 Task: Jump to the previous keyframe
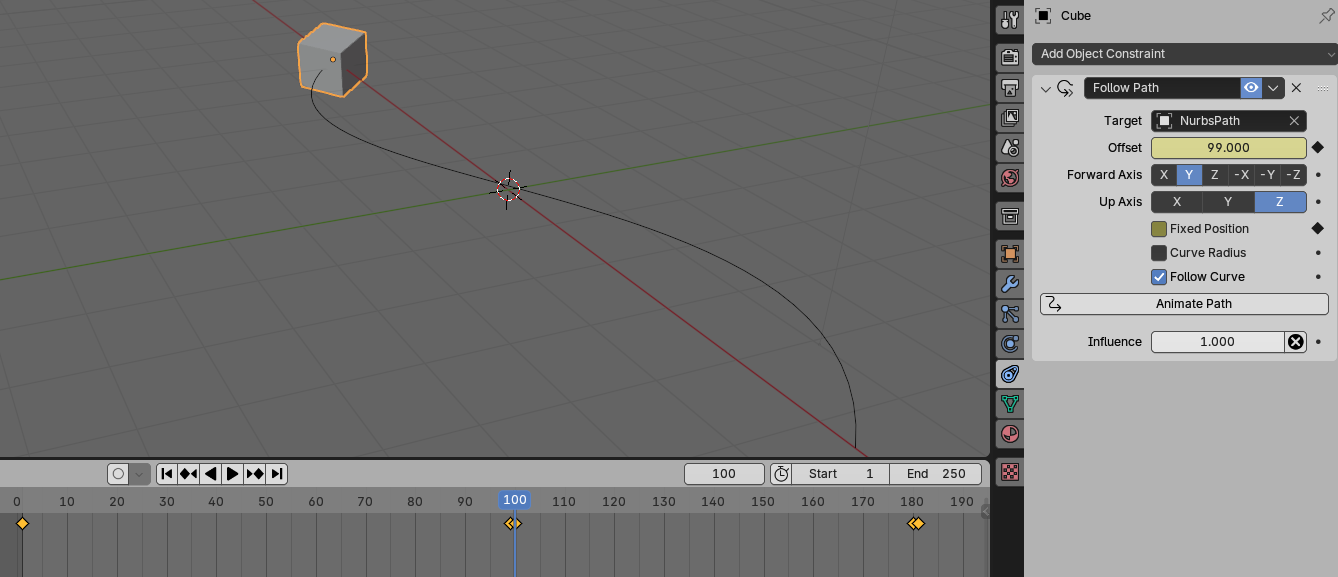(x=188, y=474)
